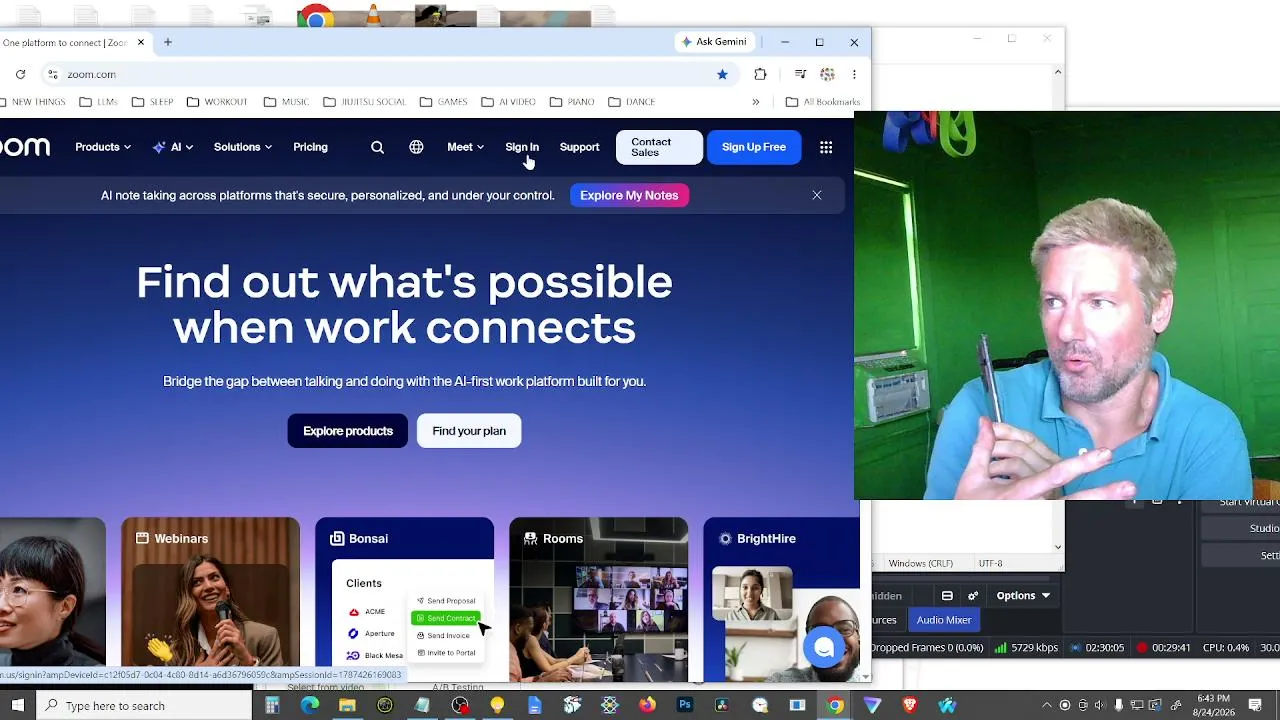Open the Rooms product card
The width and height of the screenshot is (1280, 720).
(598, 598)
